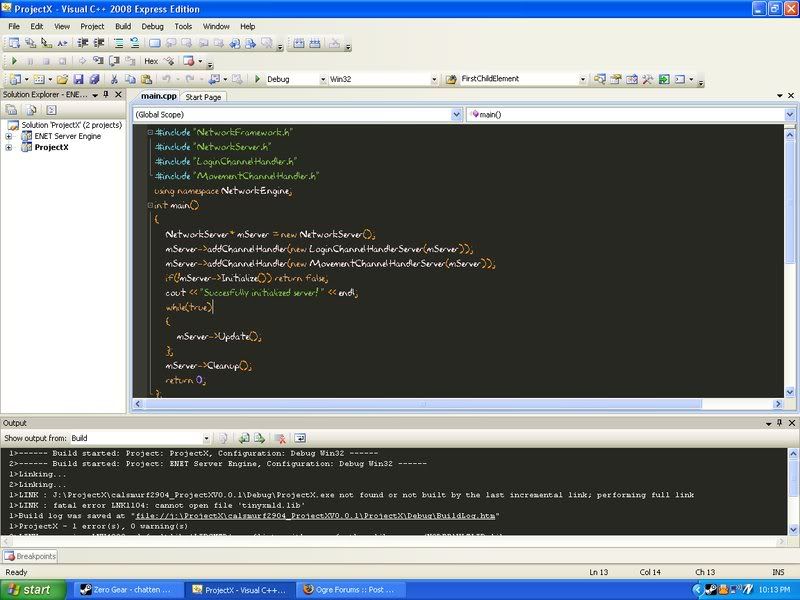Select the main.cpp editor tab
The width and height of the screenshot is (800, 600).
(159, 96)
